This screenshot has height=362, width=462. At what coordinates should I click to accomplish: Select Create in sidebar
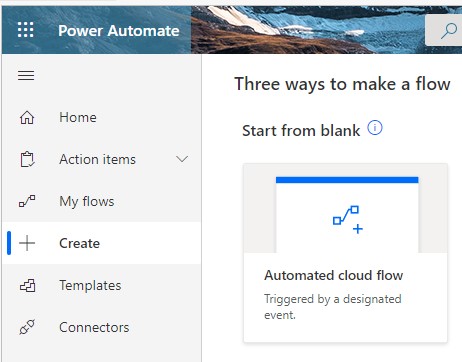pos(102,243)
